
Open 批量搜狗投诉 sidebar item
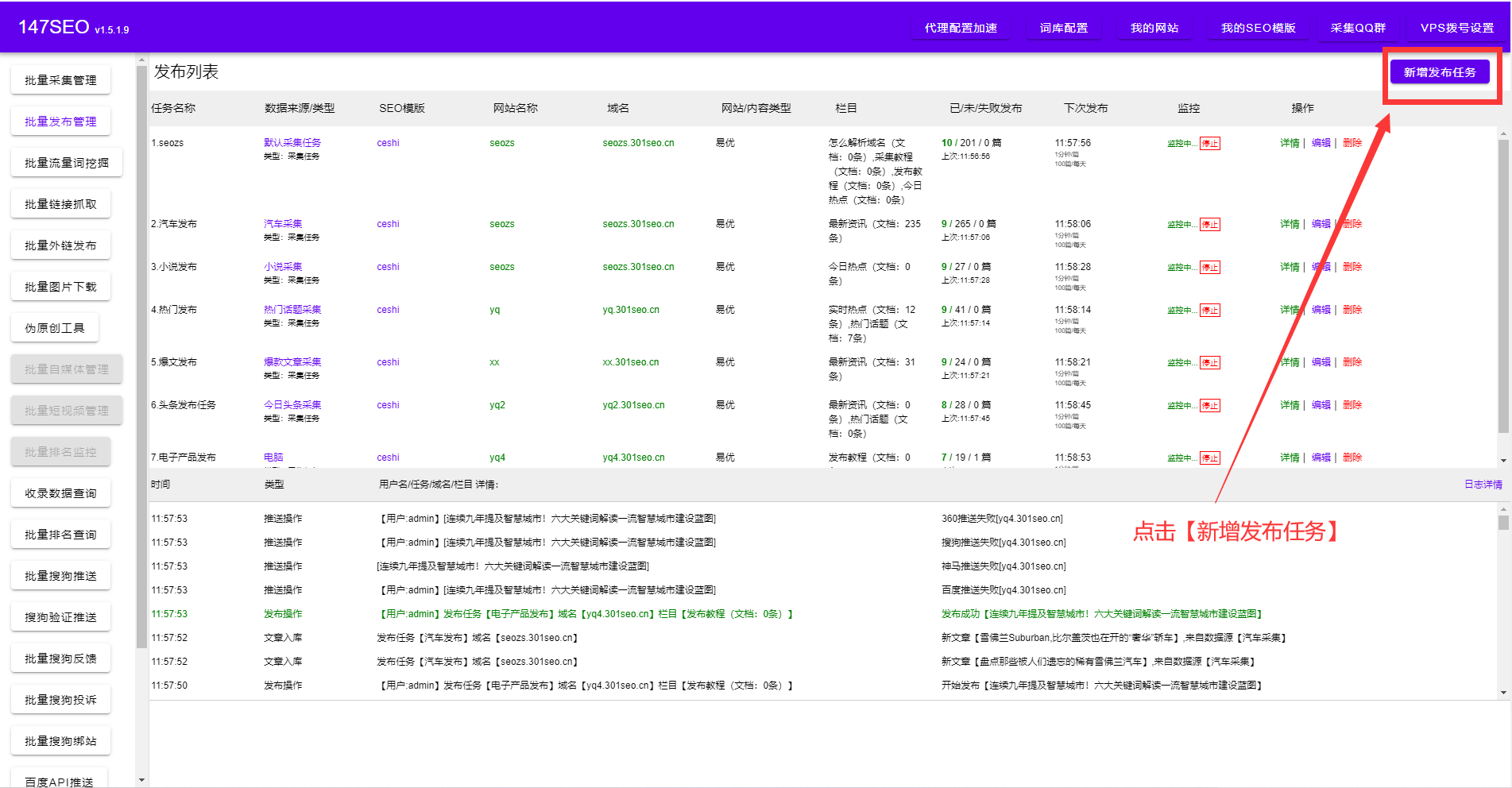coord(60,700)
